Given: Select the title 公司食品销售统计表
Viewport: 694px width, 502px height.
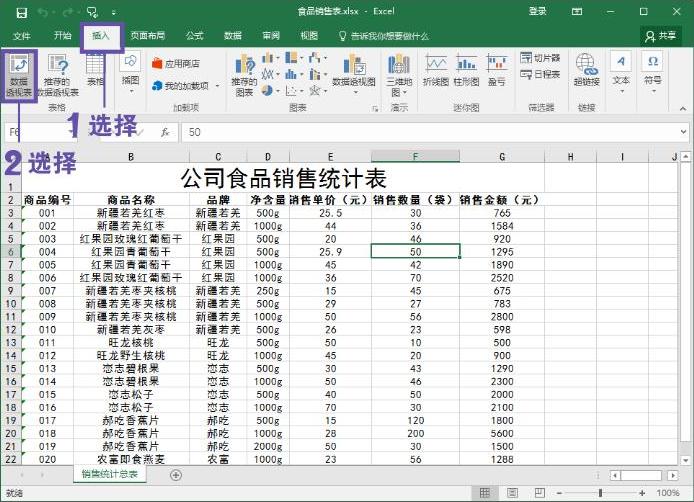Looking at the screenshot, I should click(283, 178).
